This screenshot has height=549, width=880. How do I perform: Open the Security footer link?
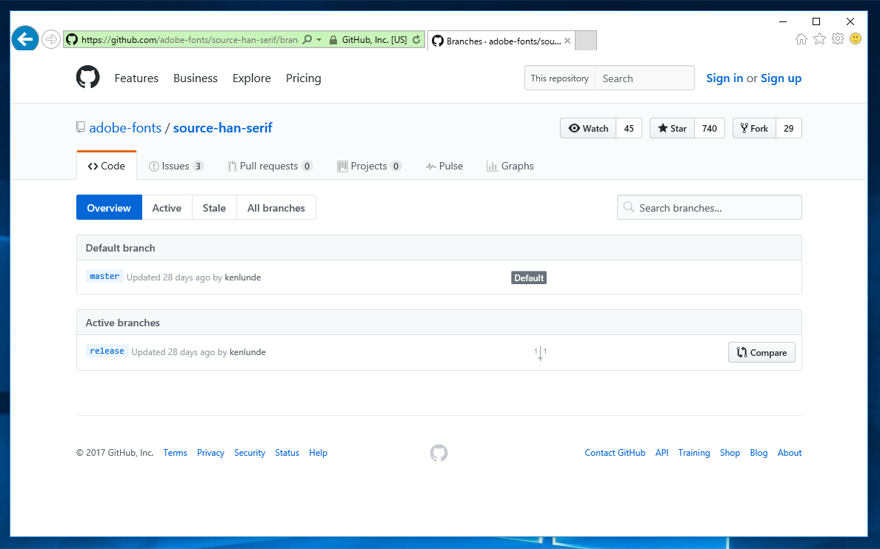click(x=250, y=452)
